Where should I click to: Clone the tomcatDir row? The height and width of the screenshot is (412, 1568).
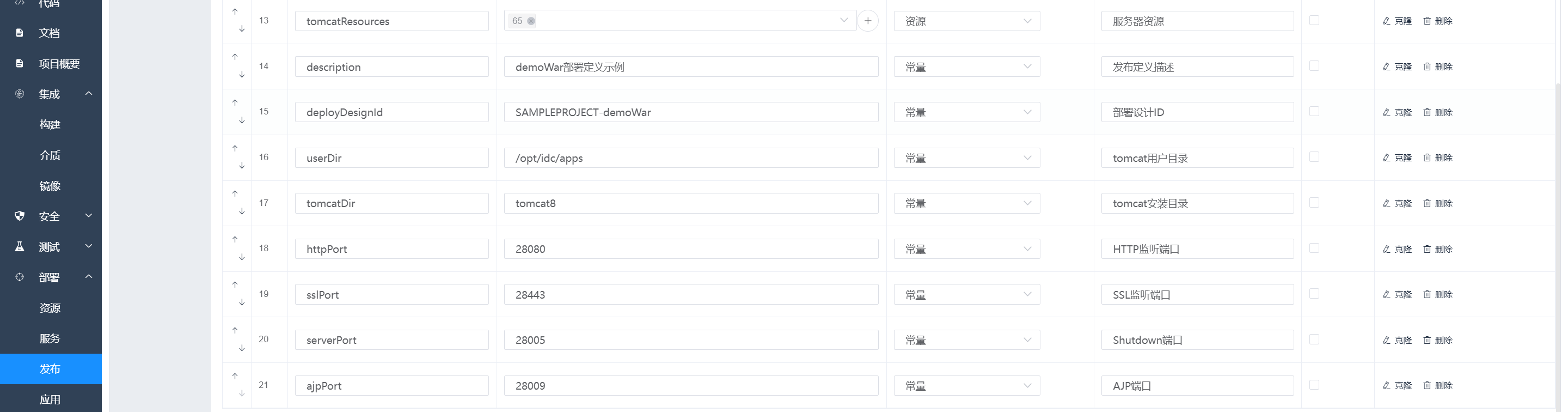coord(1397,204)
